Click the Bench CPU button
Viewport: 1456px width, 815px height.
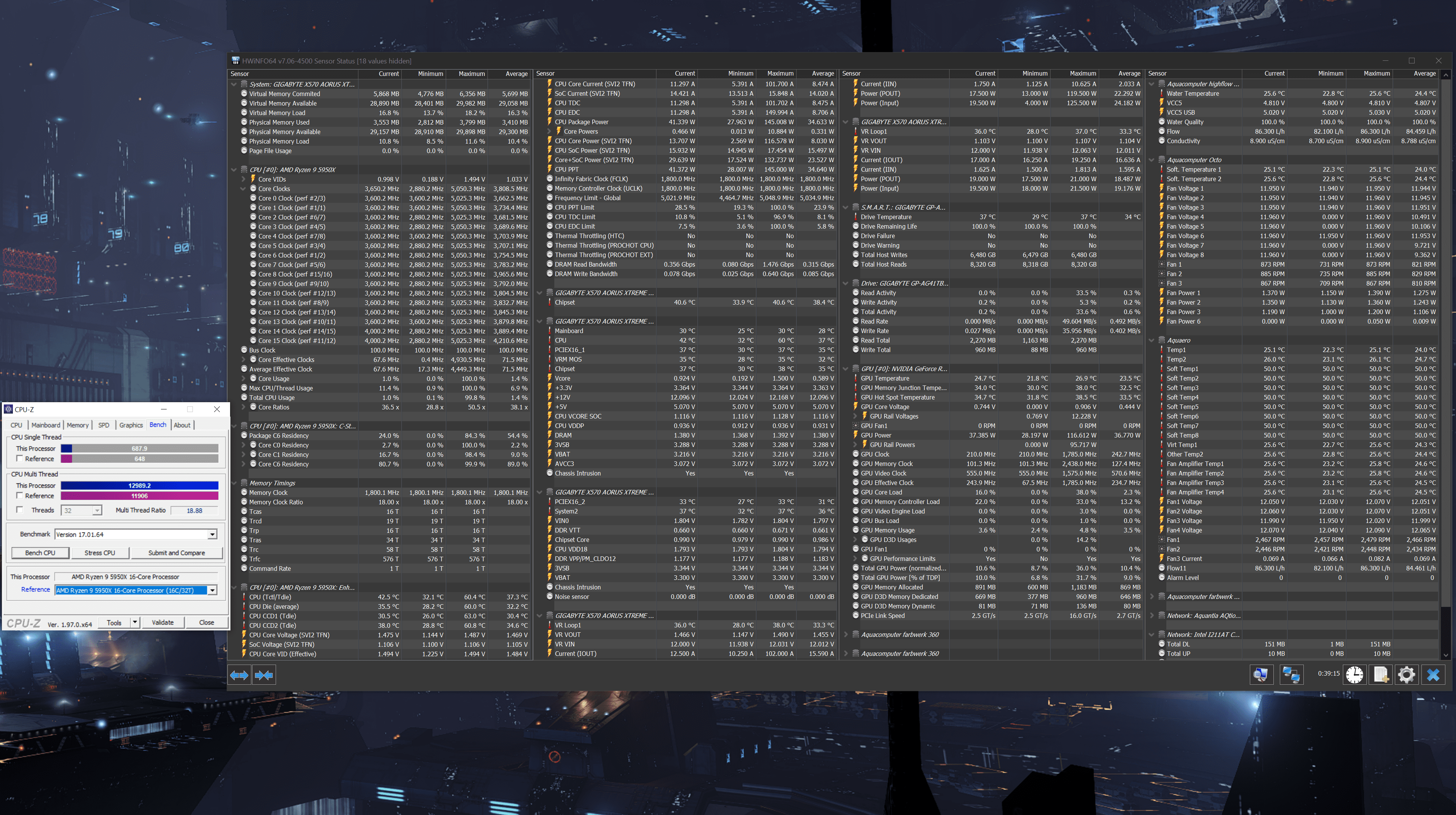pos(40,553)
